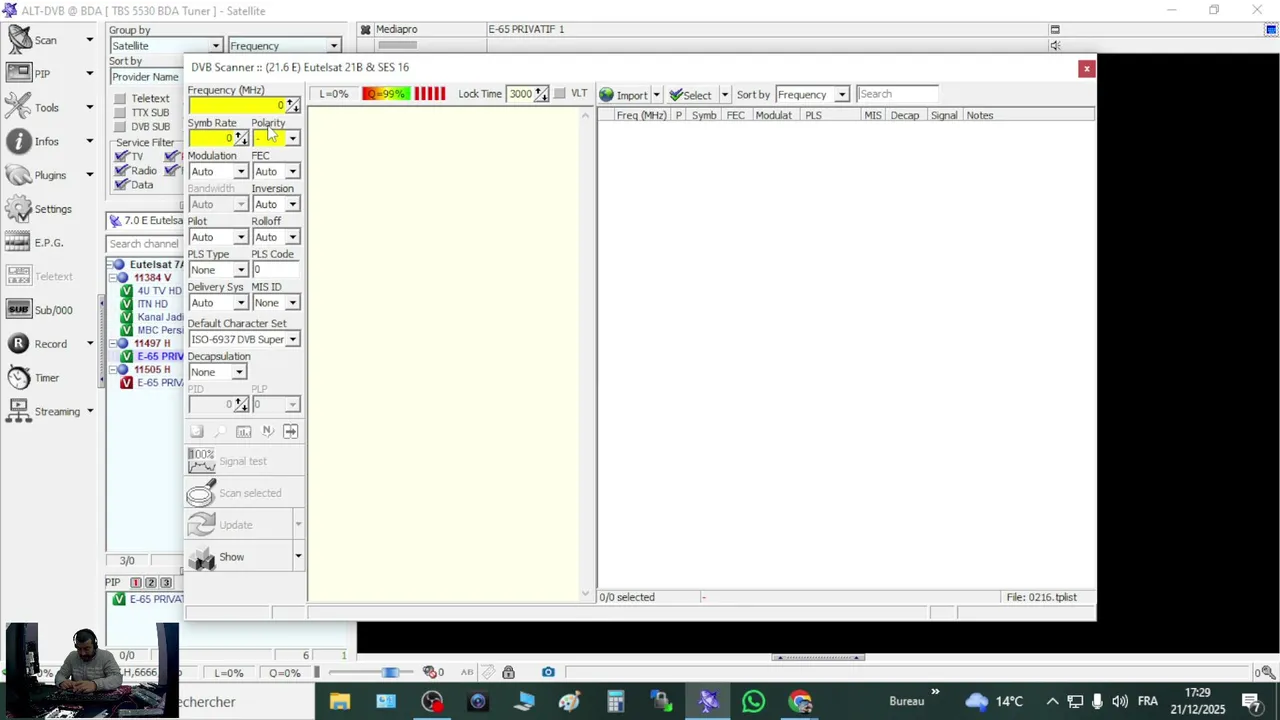
Task: Close the DVB Scanner dialog
Action: pyautogui.click(x=1086, y=68)
